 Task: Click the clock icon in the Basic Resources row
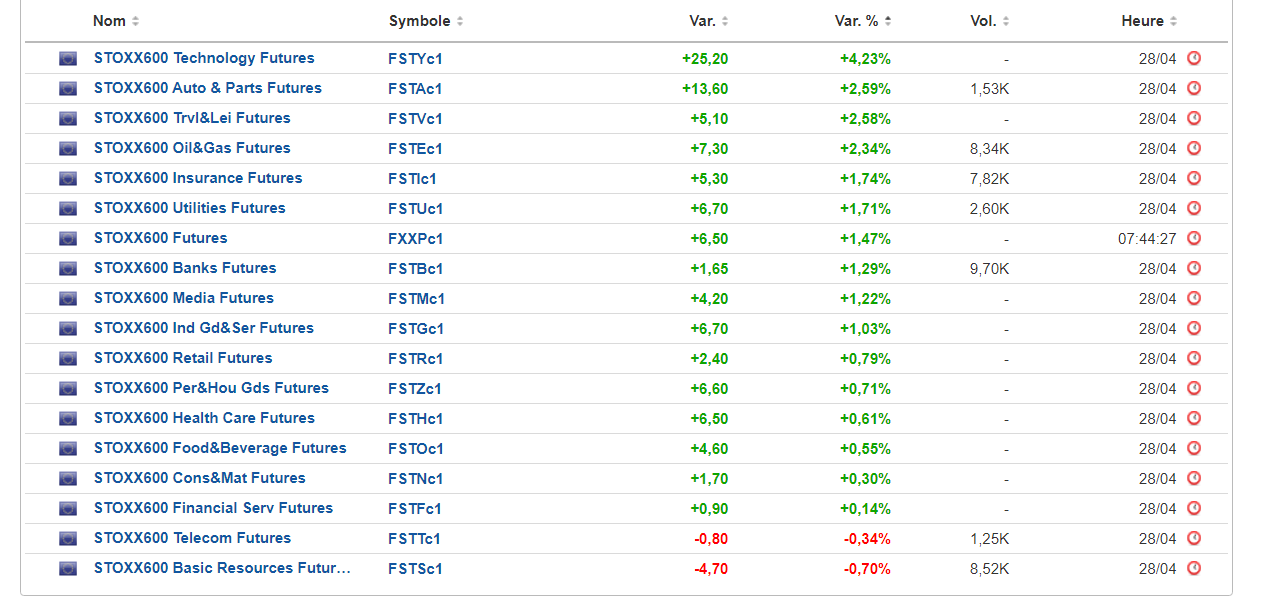point(1193,568)
